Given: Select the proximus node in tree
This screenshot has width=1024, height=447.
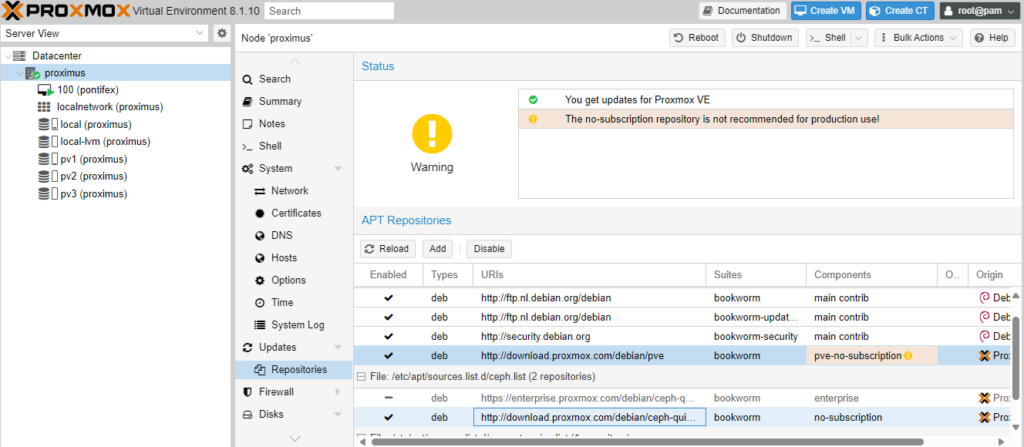Looking at the screenshot, I should pyautogui.click(x=65, y=73).
